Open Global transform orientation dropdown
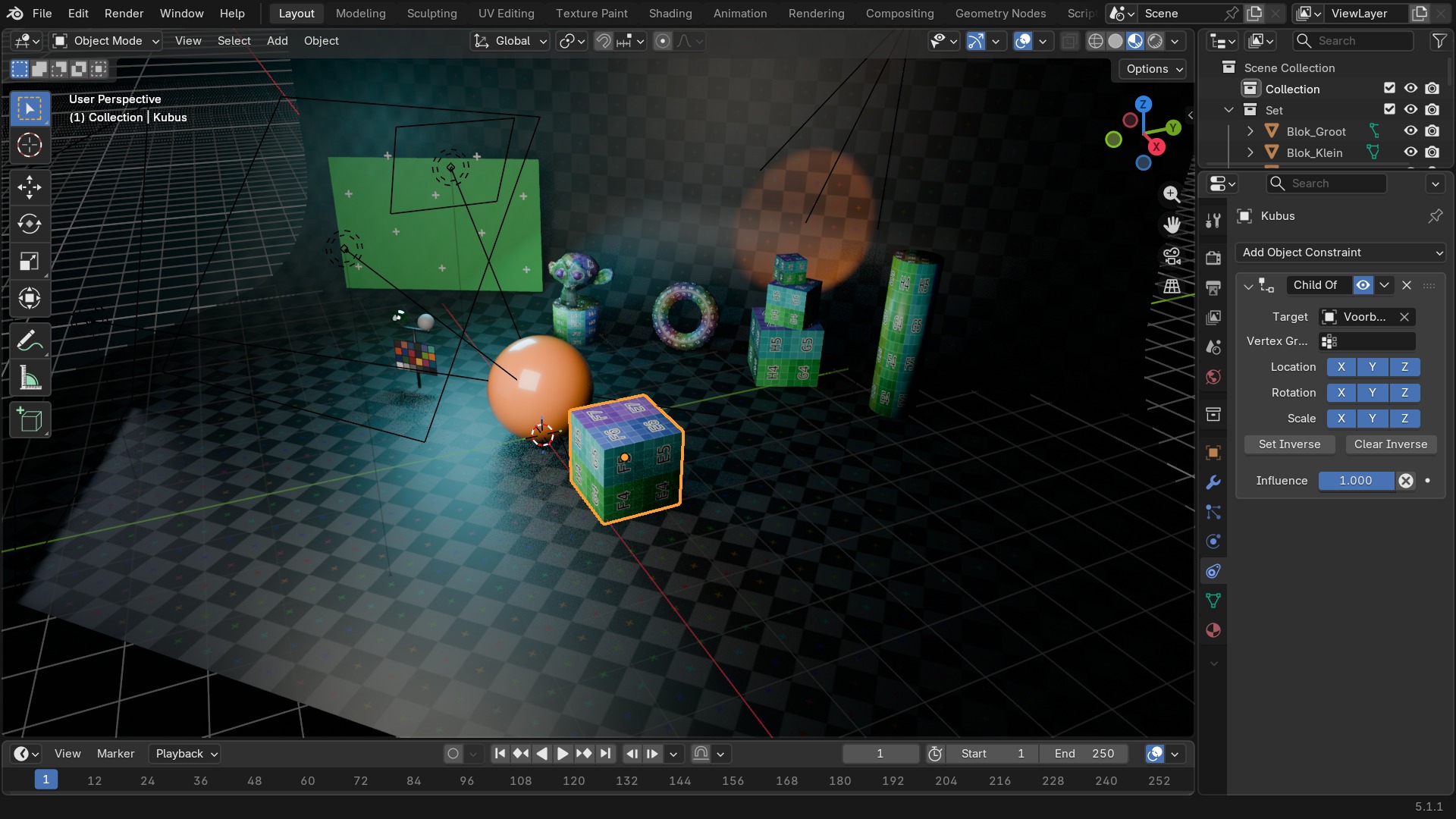The image size is (1456, 819). coord(510,41)
